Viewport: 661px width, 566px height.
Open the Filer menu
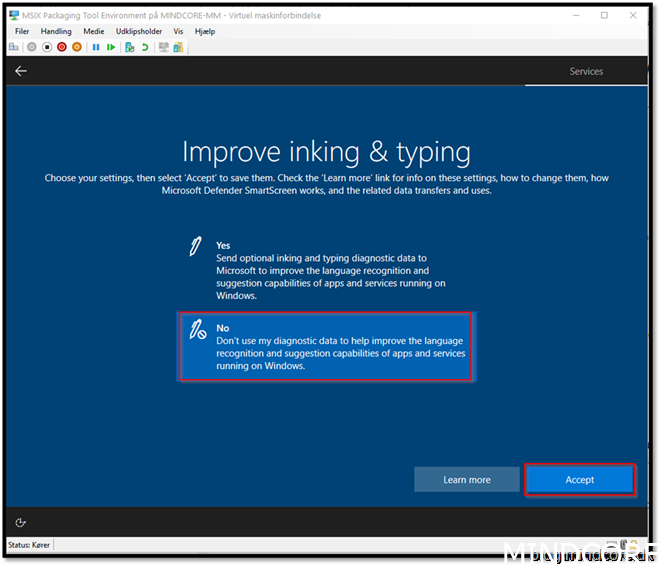click(22, 32)
